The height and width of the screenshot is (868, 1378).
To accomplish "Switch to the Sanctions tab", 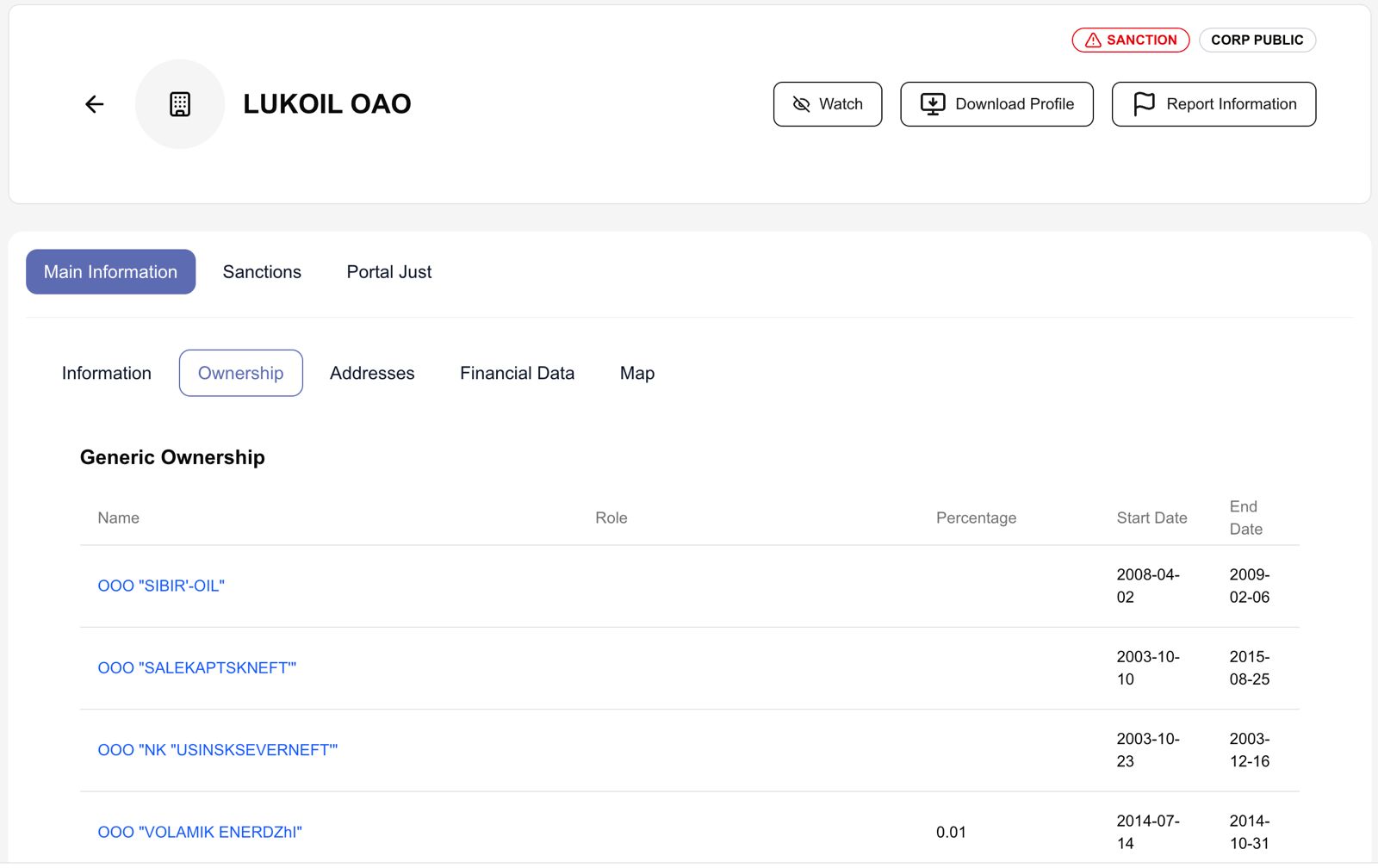I will [262, 272].
